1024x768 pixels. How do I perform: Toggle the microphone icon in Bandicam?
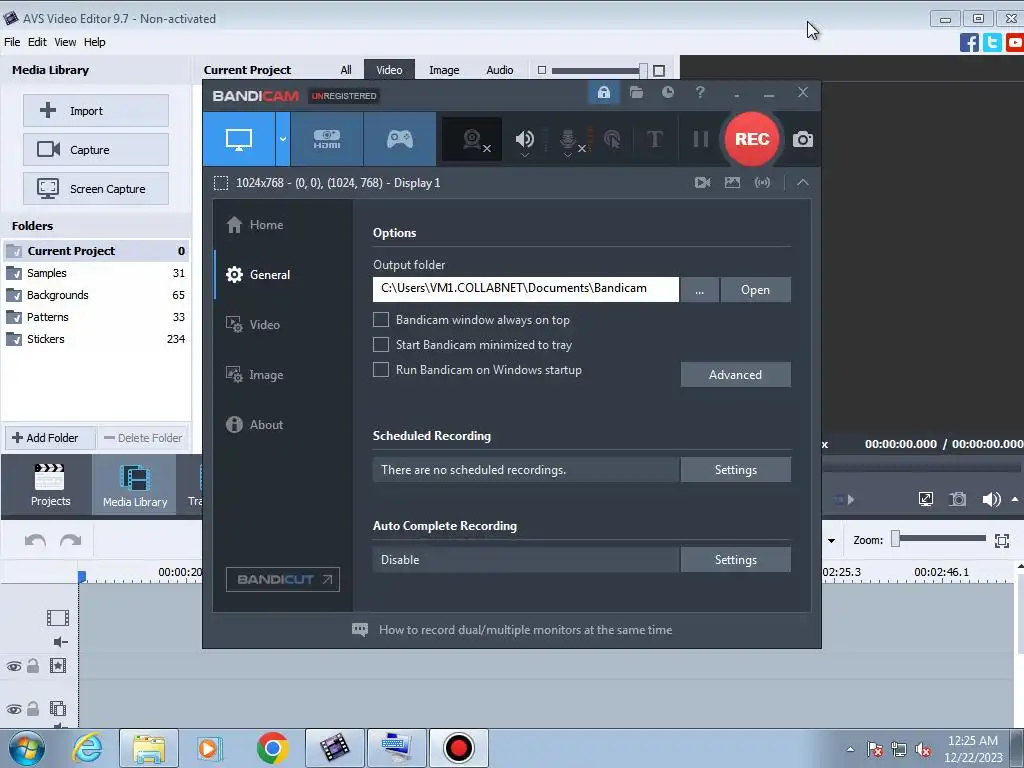568,140
